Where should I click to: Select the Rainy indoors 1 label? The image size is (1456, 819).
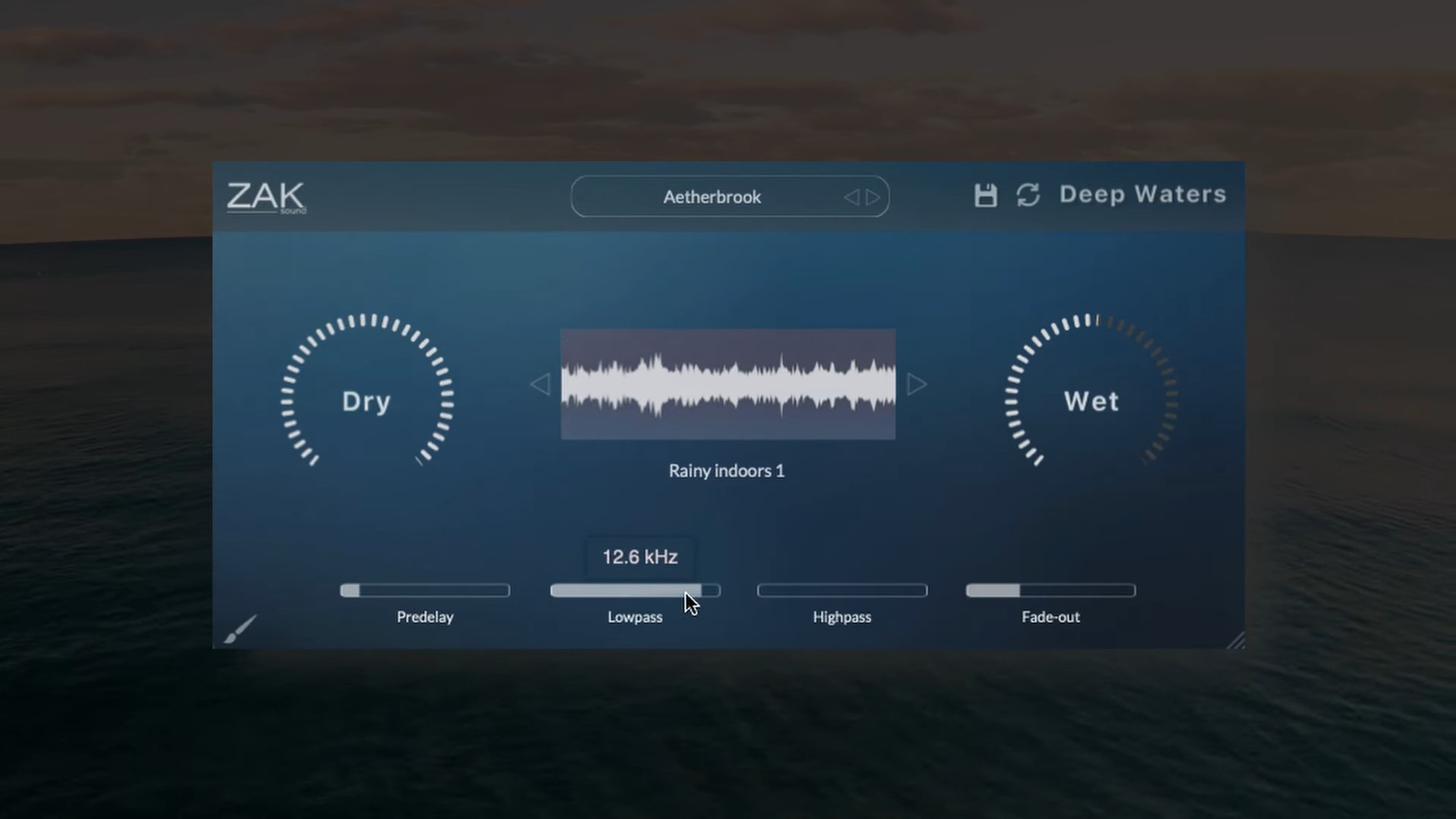[x=726, y=471]
